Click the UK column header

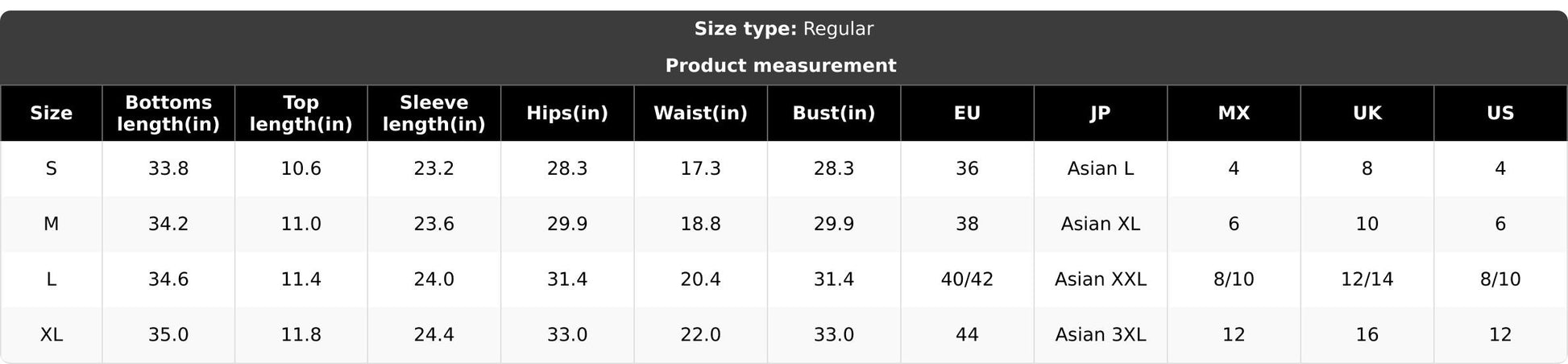coord(1367,113)
